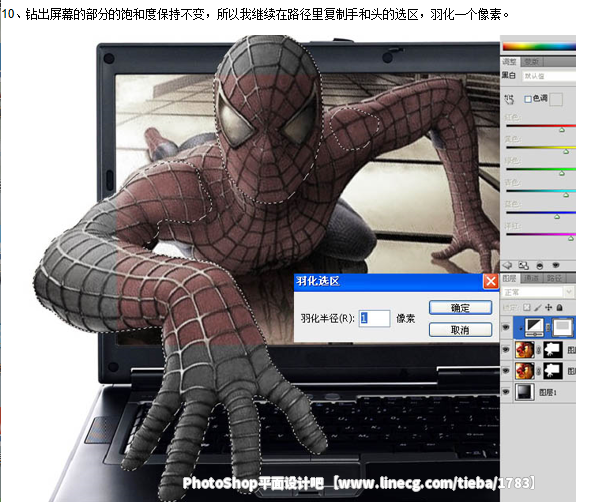Toggle eye icon of 图层1
This screenshot has height=502, width=591.
click(506, 392)
